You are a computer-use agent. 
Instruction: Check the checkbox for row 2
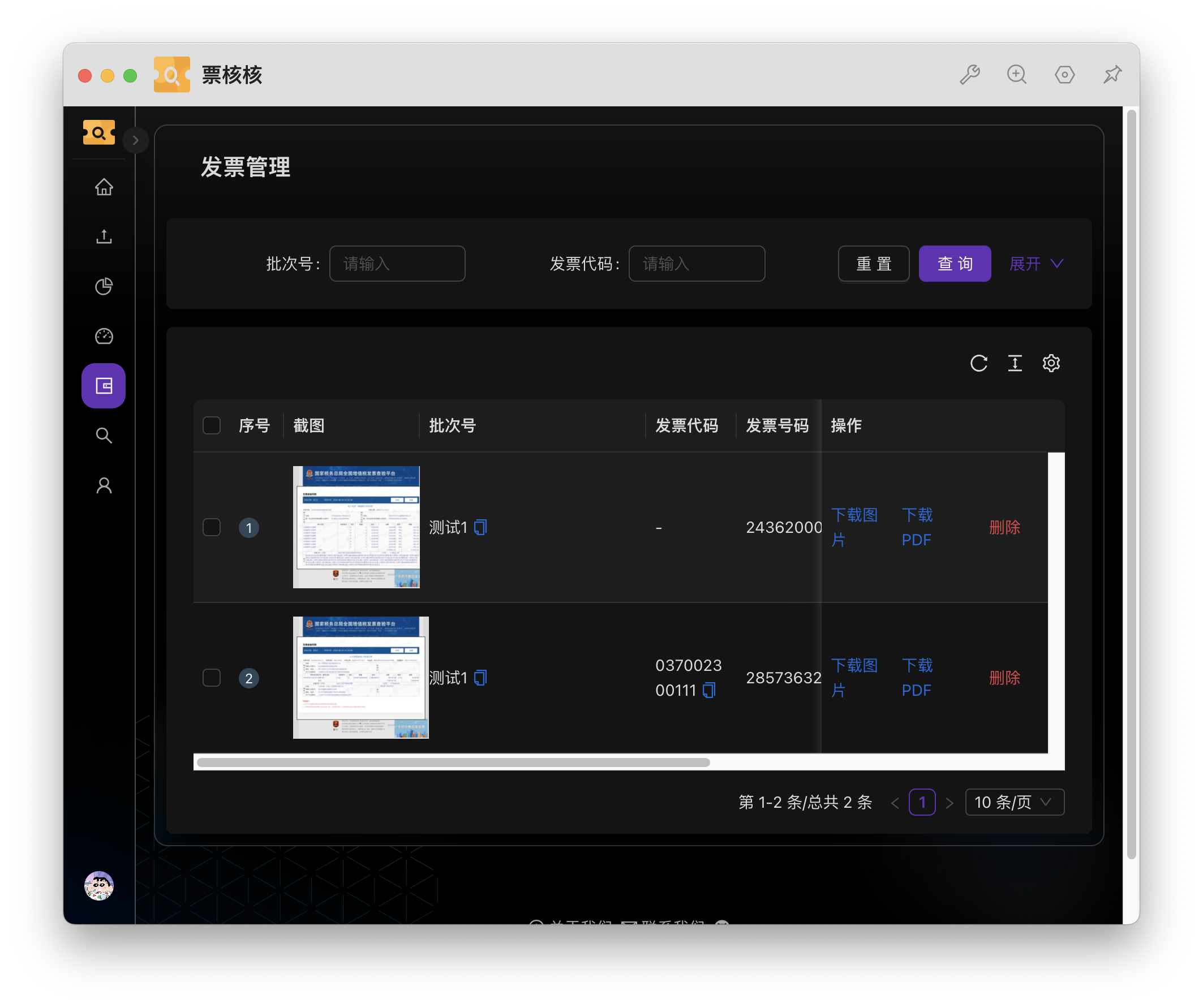pyautogui.click(x=212, y=678)
